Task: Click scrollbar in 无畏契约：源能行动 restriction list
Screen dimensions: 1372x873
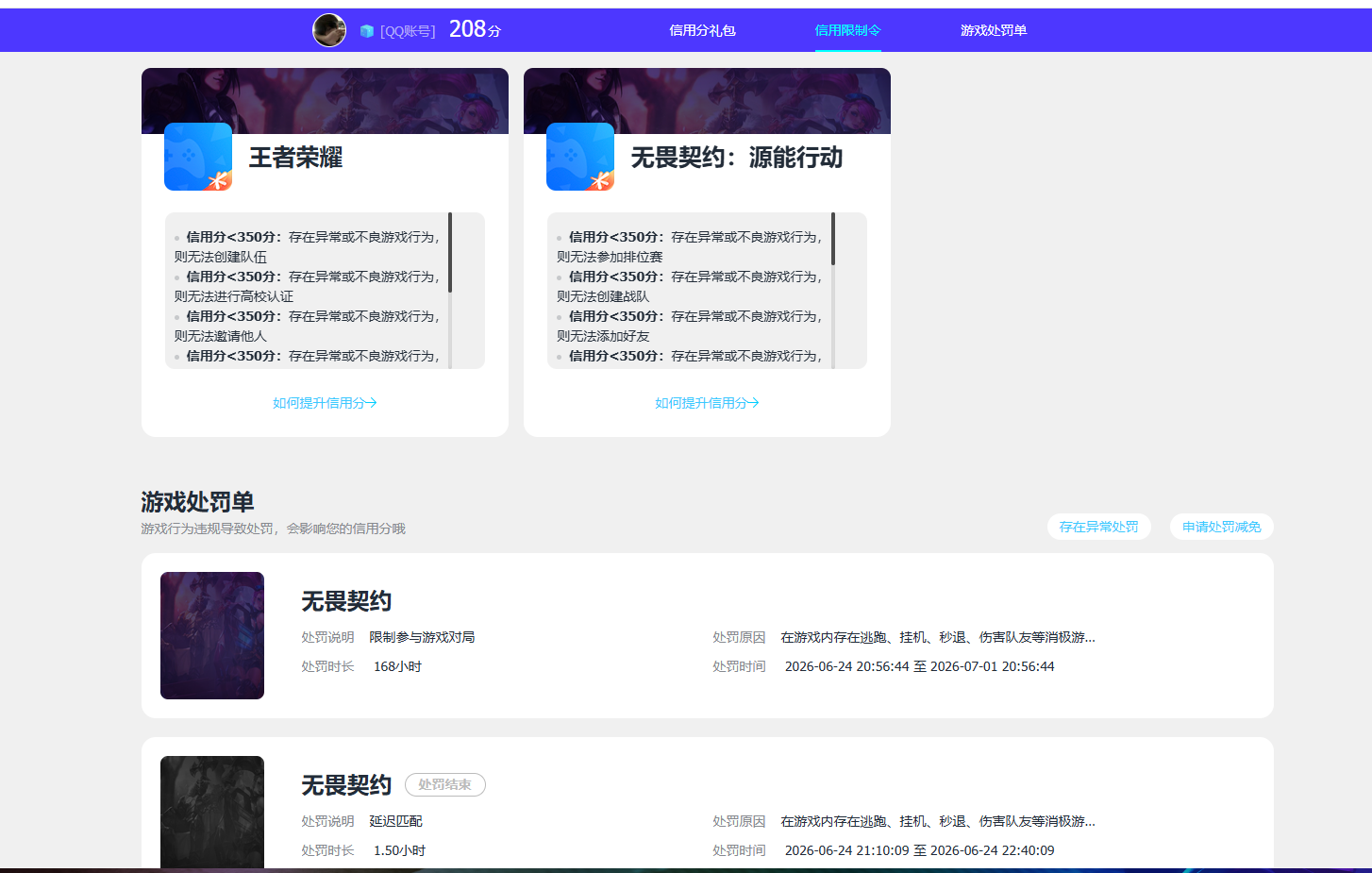Action: pyautogui.click(x=833, y=239)
